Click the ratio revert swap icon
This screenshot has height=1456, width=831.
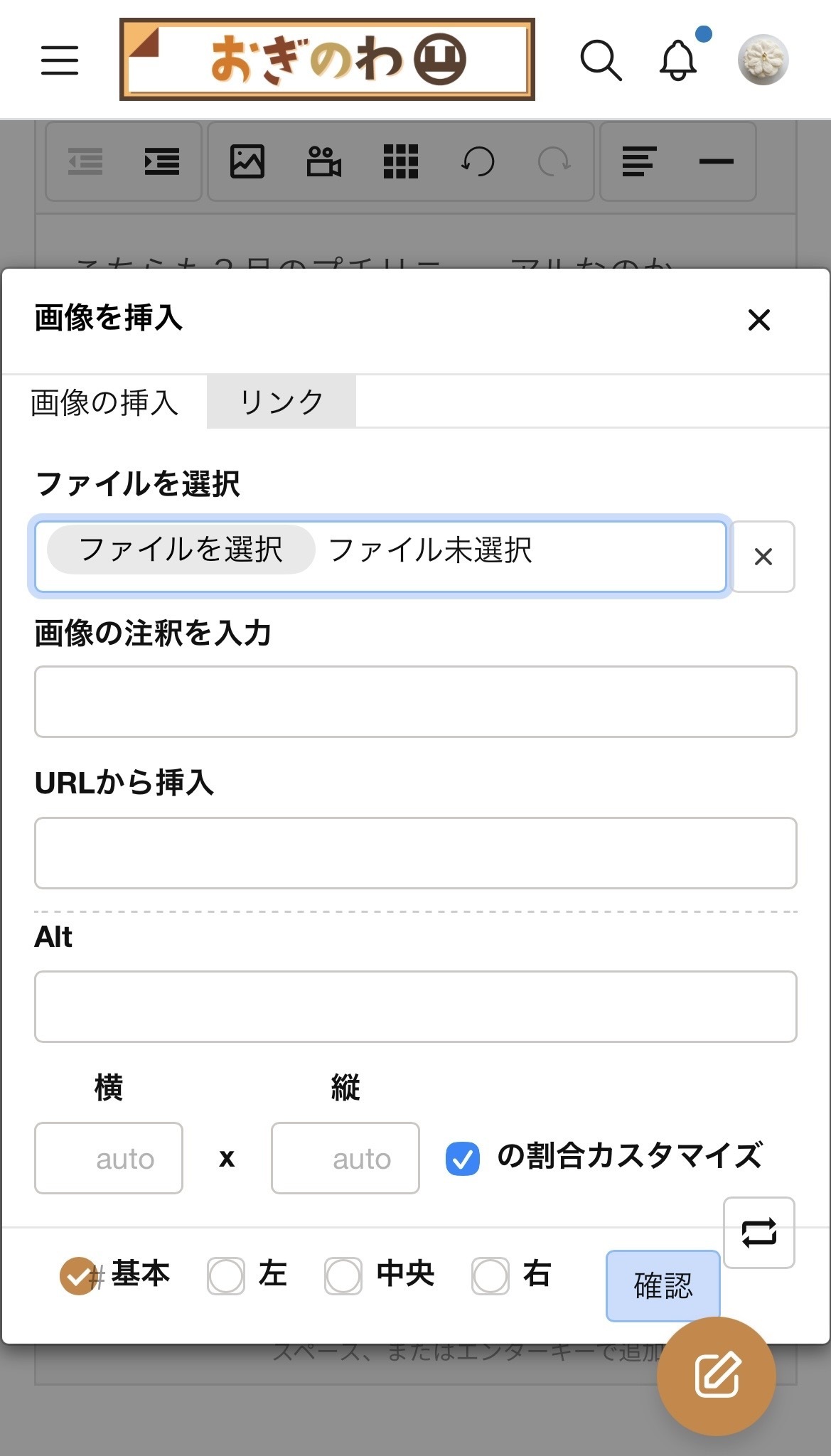758,1232
